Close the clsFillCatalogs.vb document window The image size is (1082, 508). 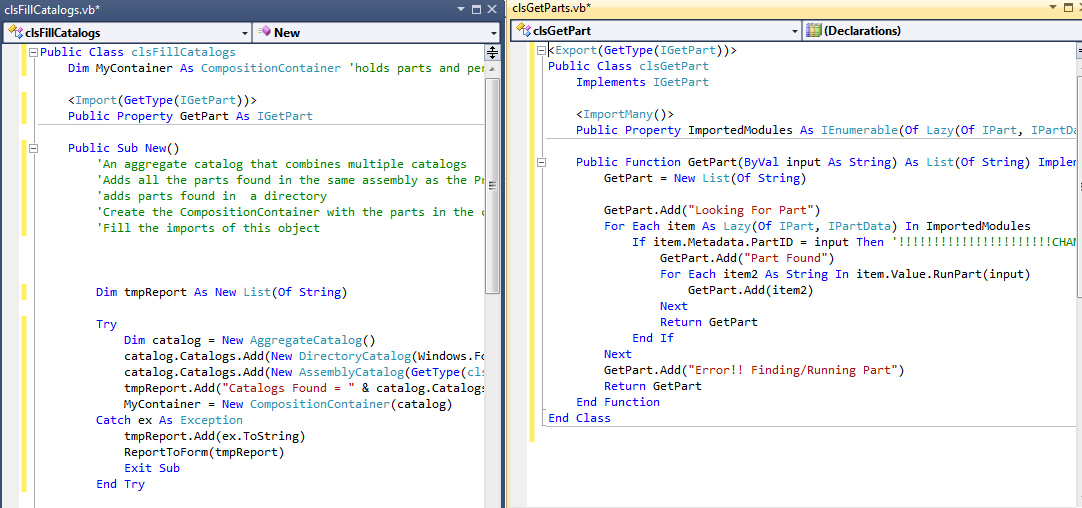(492, 9)
